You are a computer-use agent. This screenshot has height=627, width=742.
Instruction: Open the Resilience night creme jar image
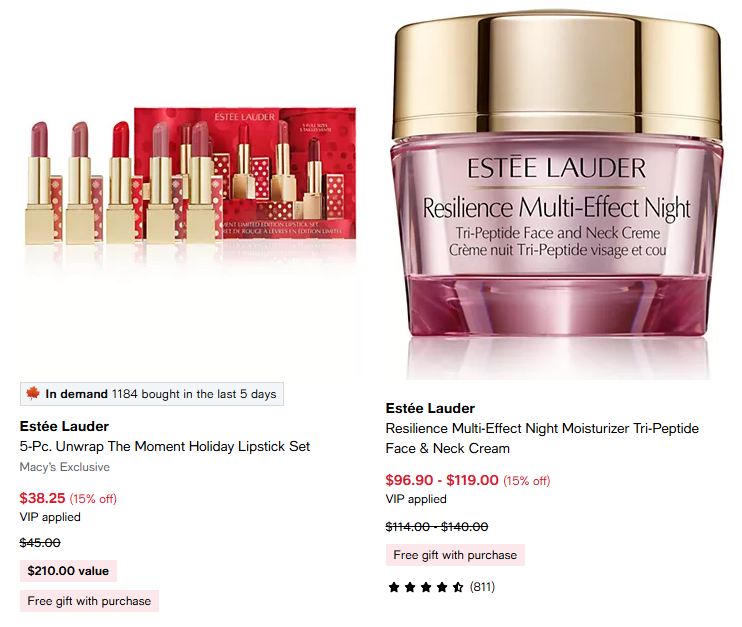click(557, 189)
